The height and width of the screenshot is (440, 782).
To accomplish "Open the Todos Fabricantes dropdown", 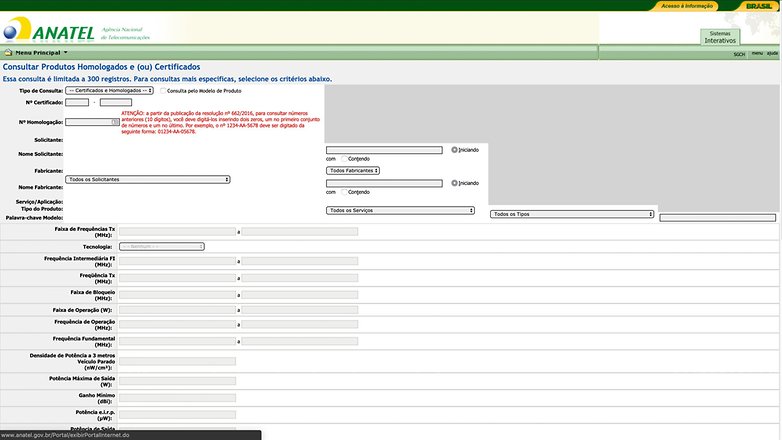I will (x=353, y=171).
